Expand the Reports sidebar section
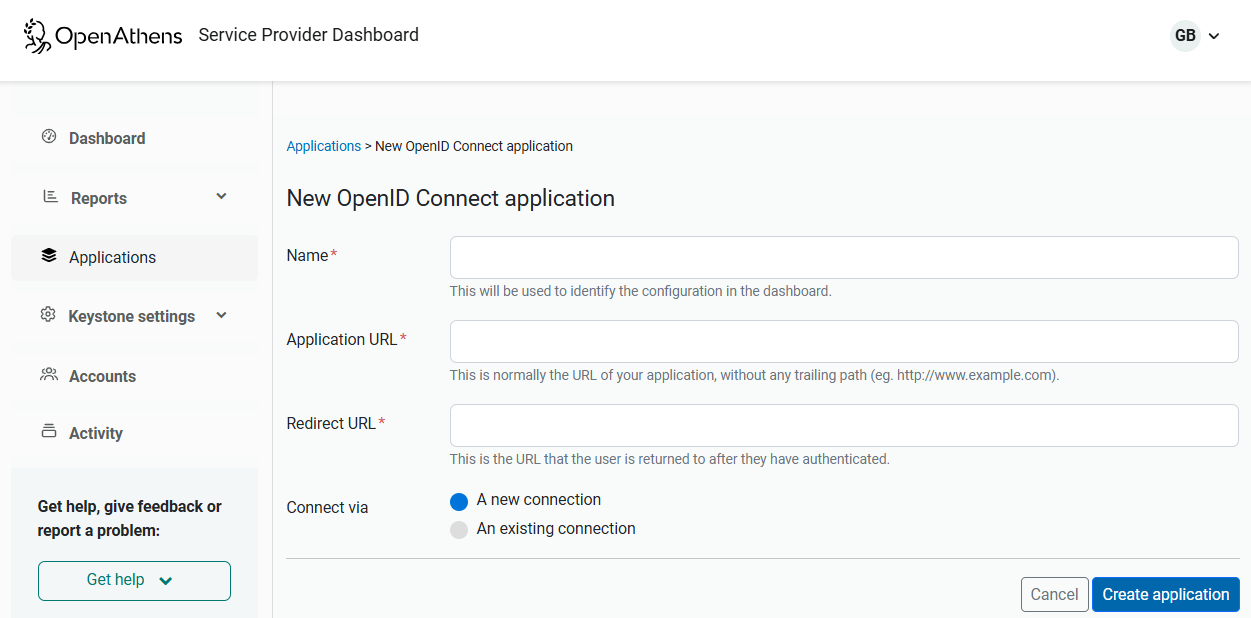This screenshot has width=1251, height=618. click(x=221, y=197)
